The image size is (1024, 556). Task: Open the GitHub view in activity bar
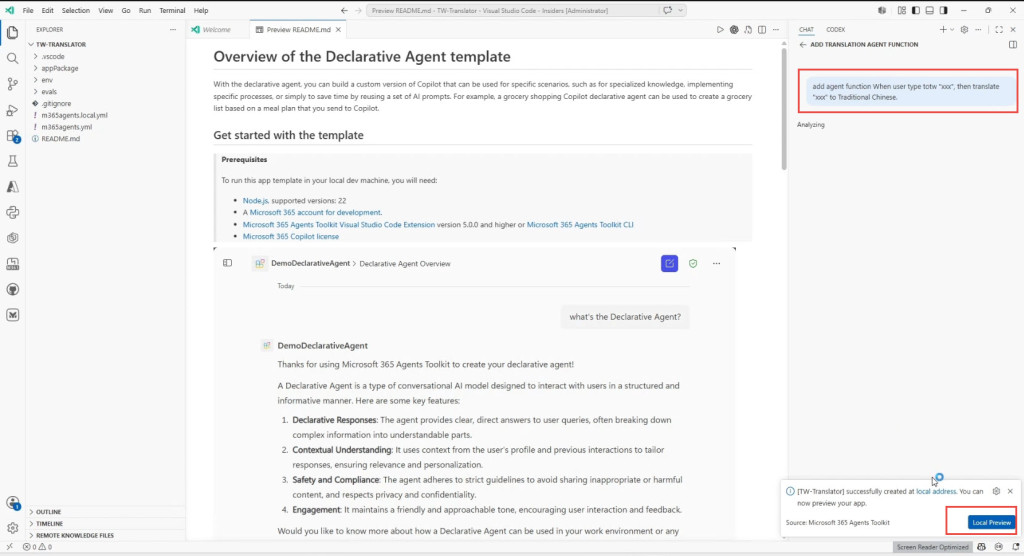point(12,289)
